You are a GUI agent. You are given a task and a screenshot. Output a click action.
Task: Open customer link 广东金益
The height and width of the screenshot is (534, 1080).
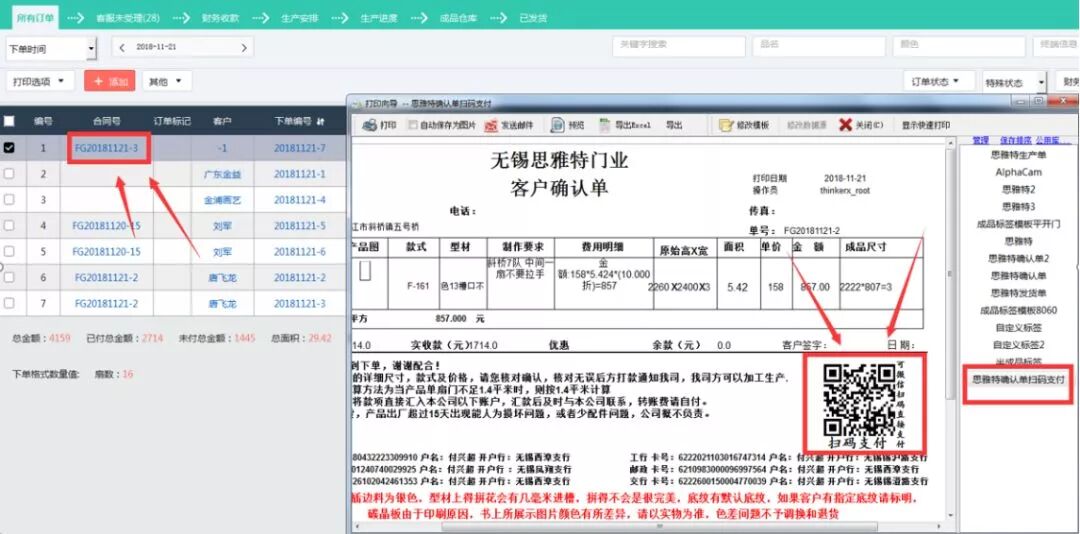(222, 174)
